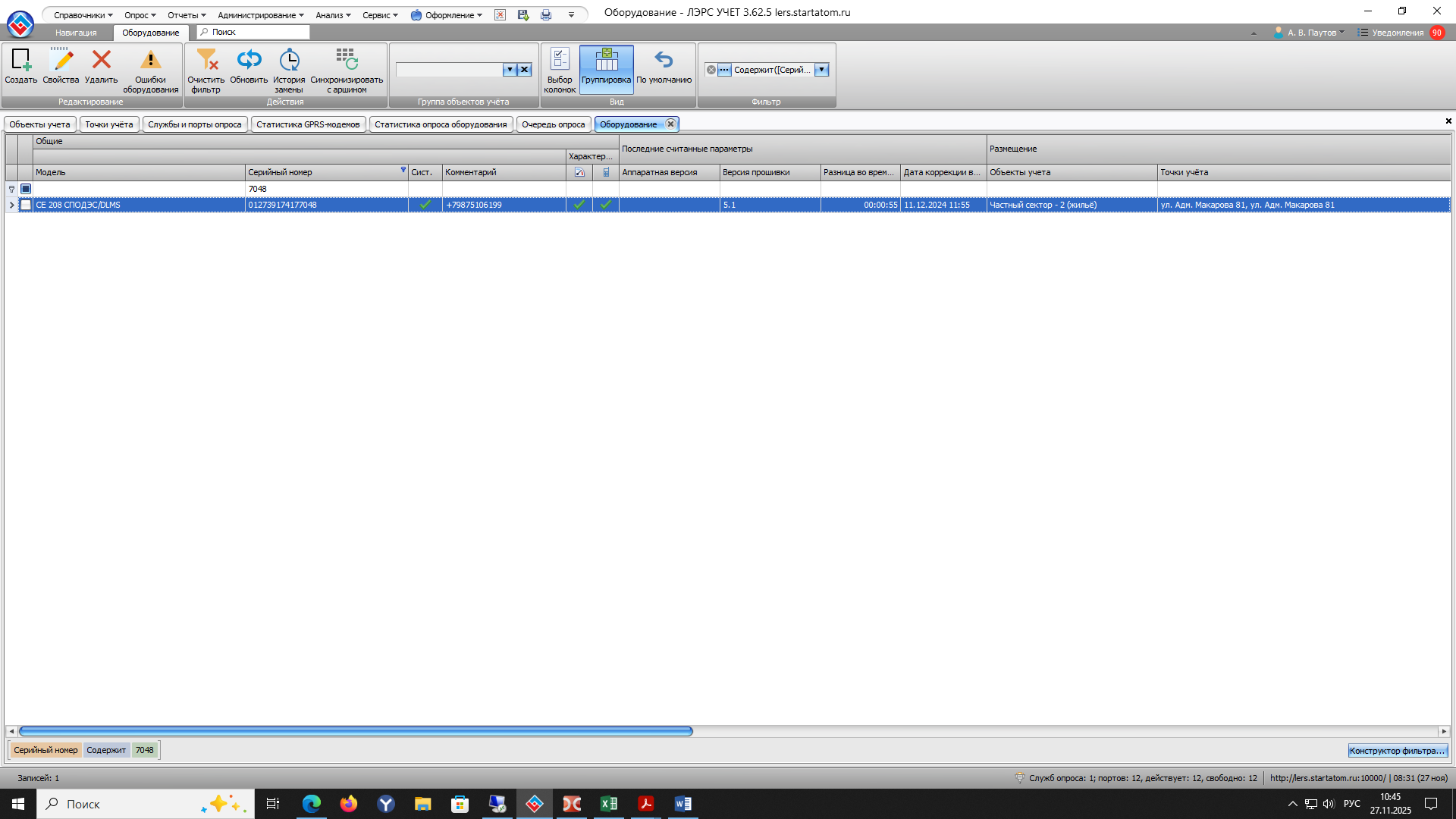Image resolution: width=1456 pixels, height=819 pixels.
Task: Click the horizontal scrollbar of the table
Action: click(x=356, y=731)
